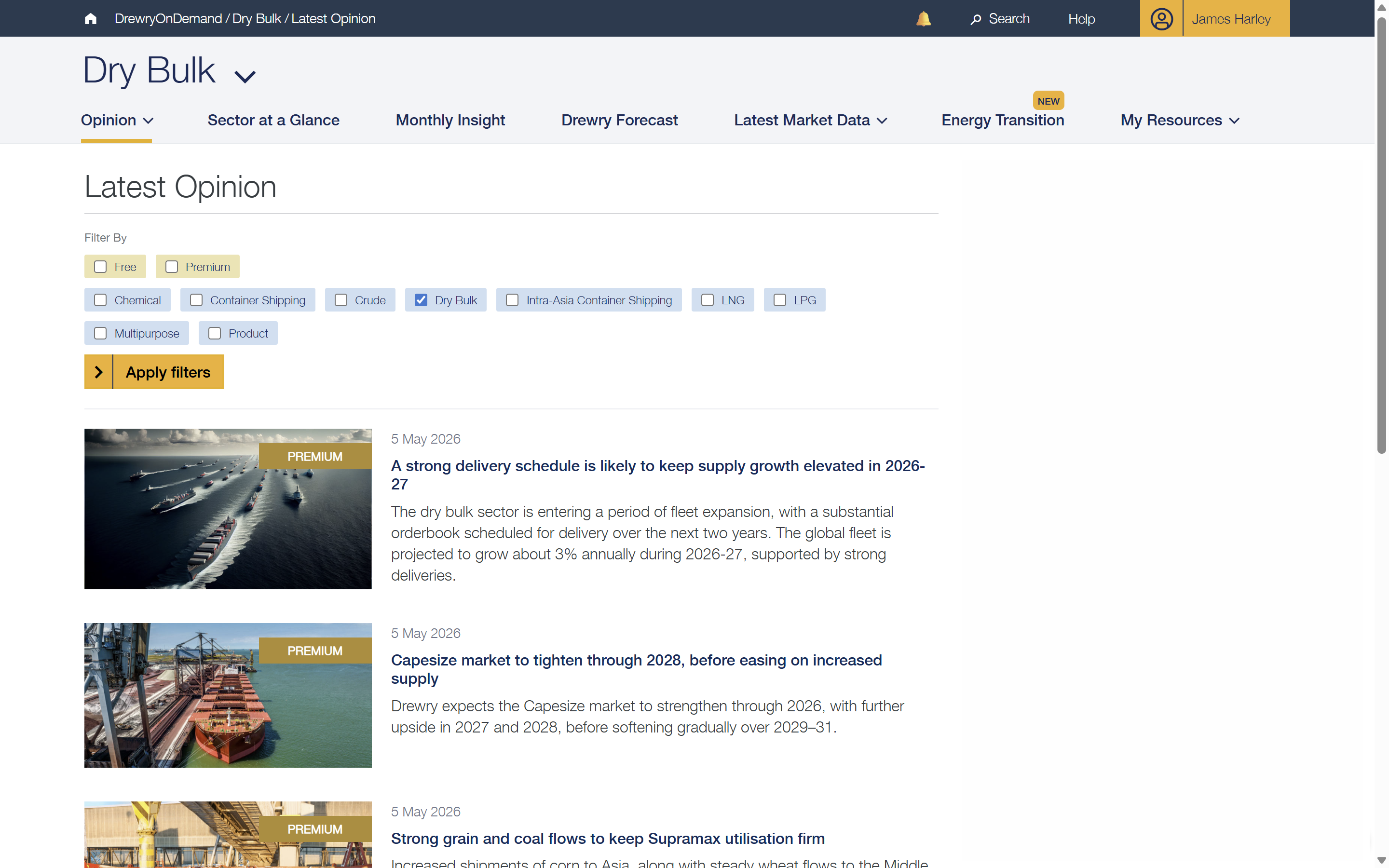The image size is (1389, 868).
Task: Click the vertical scrollbar thumb
Action: [1382, 235]
